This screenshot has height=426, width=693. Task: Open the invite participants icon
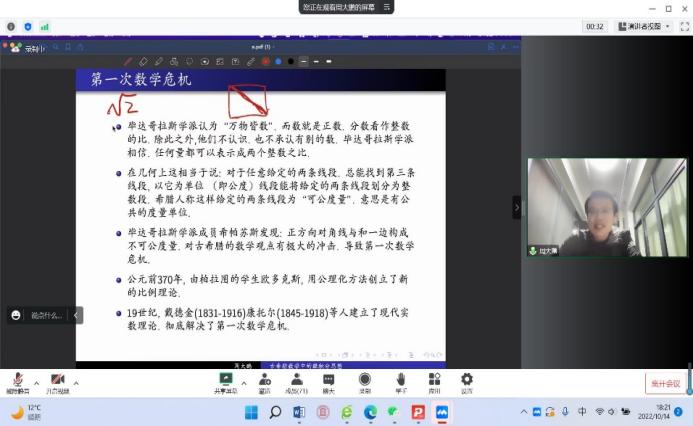pos(265,380)
